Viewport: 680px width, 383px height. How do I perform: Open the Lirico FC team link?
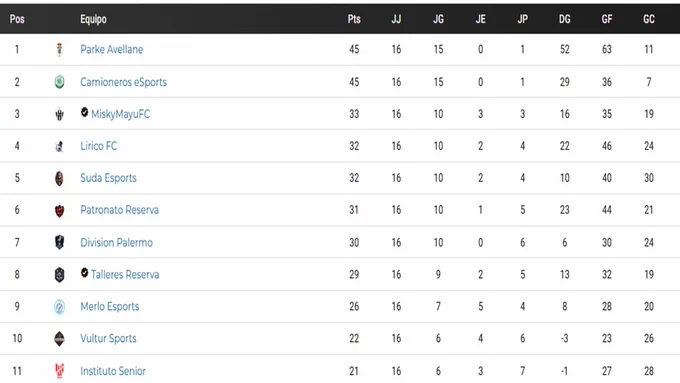click(98, 146)
